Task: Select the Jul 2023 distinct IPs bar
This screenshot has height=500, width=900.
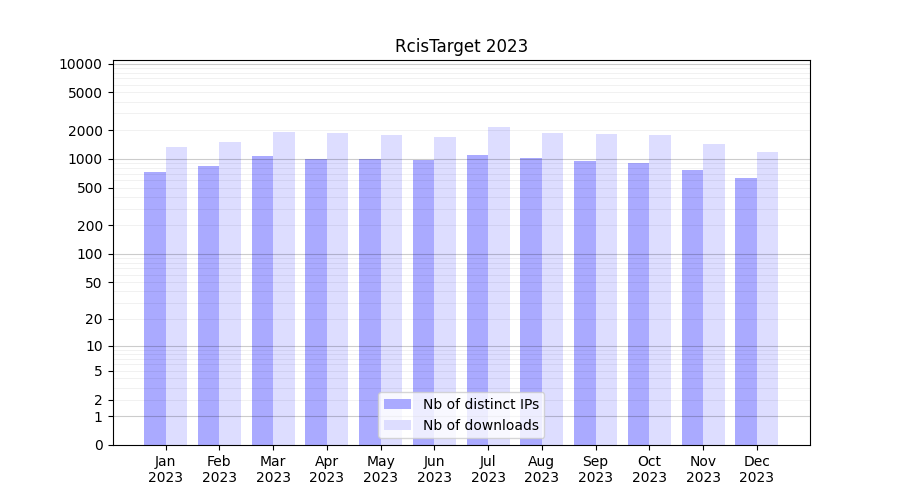Action: tap(477, 300)
